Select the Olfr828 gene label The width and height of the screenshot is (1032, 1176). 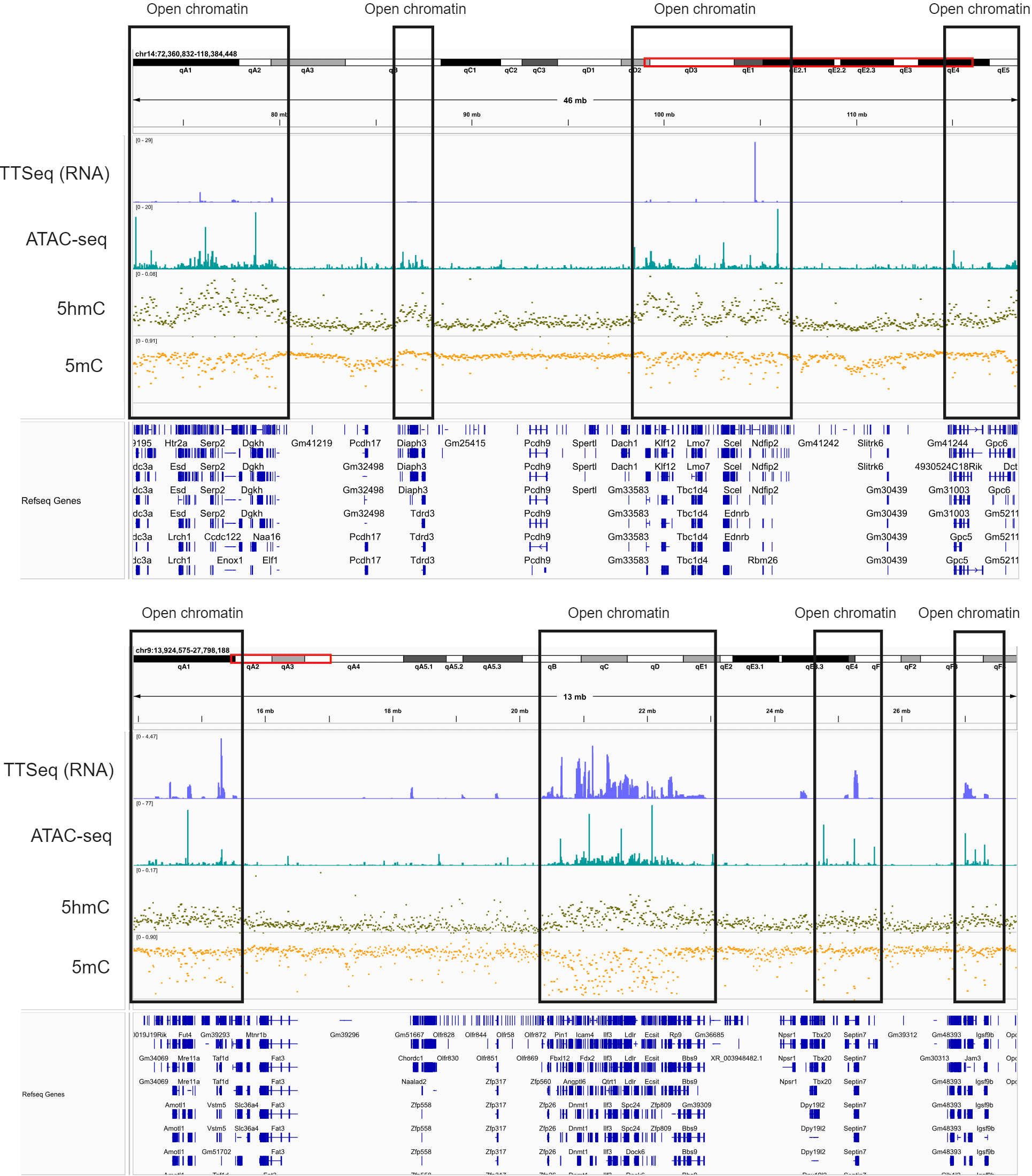pos(443,1035)
